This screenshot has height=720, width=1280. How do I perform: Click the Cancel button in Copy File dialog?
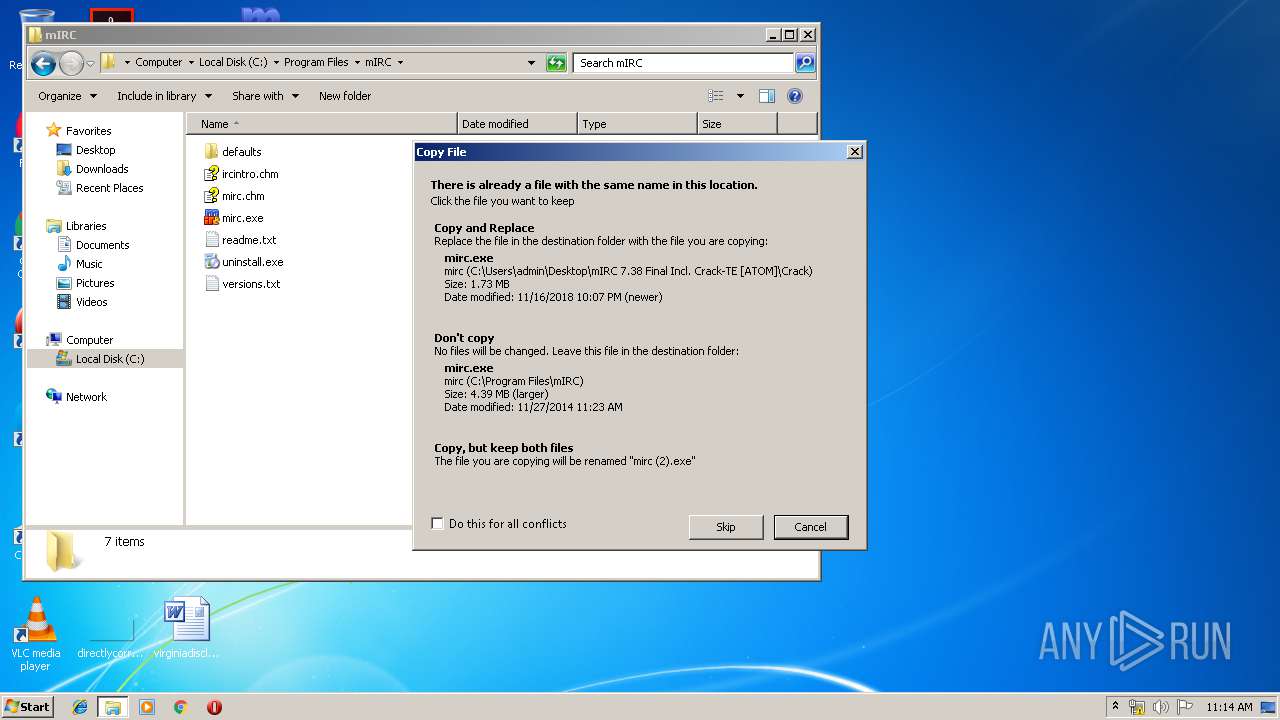tap(810, 527)
